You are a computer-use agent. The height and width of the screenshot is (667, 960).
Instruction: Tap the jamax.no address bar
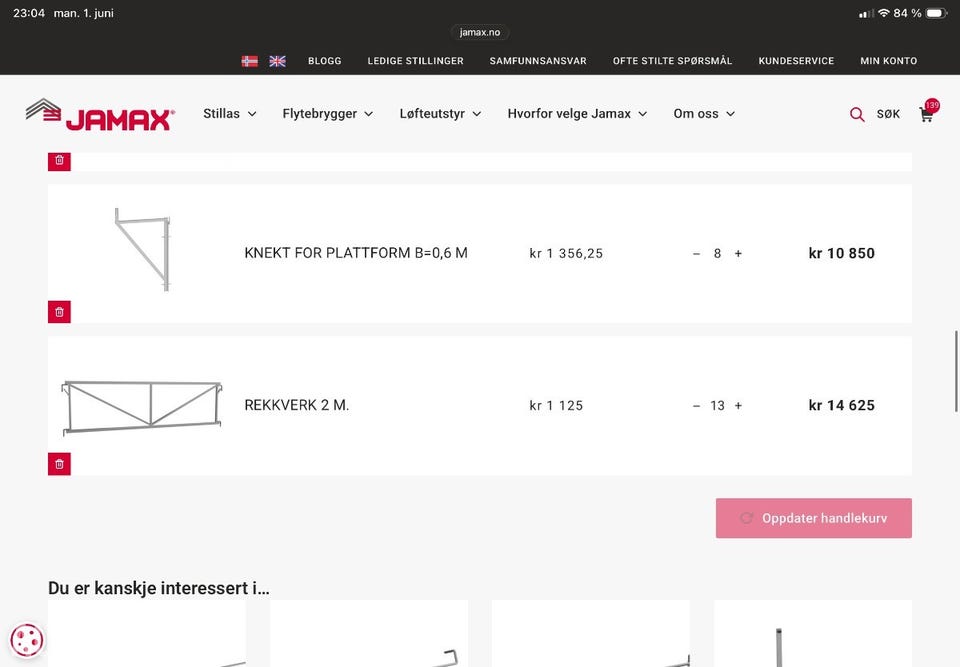tap(480, 32)
